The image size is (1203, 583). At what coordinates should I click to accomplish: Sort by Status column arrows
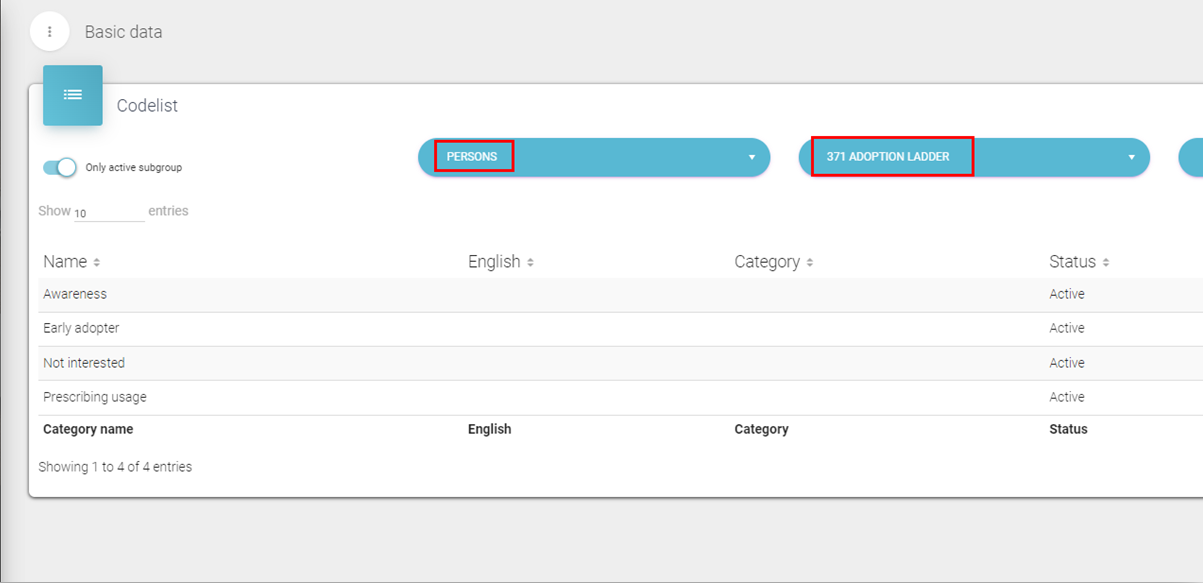click(1105, 263)
